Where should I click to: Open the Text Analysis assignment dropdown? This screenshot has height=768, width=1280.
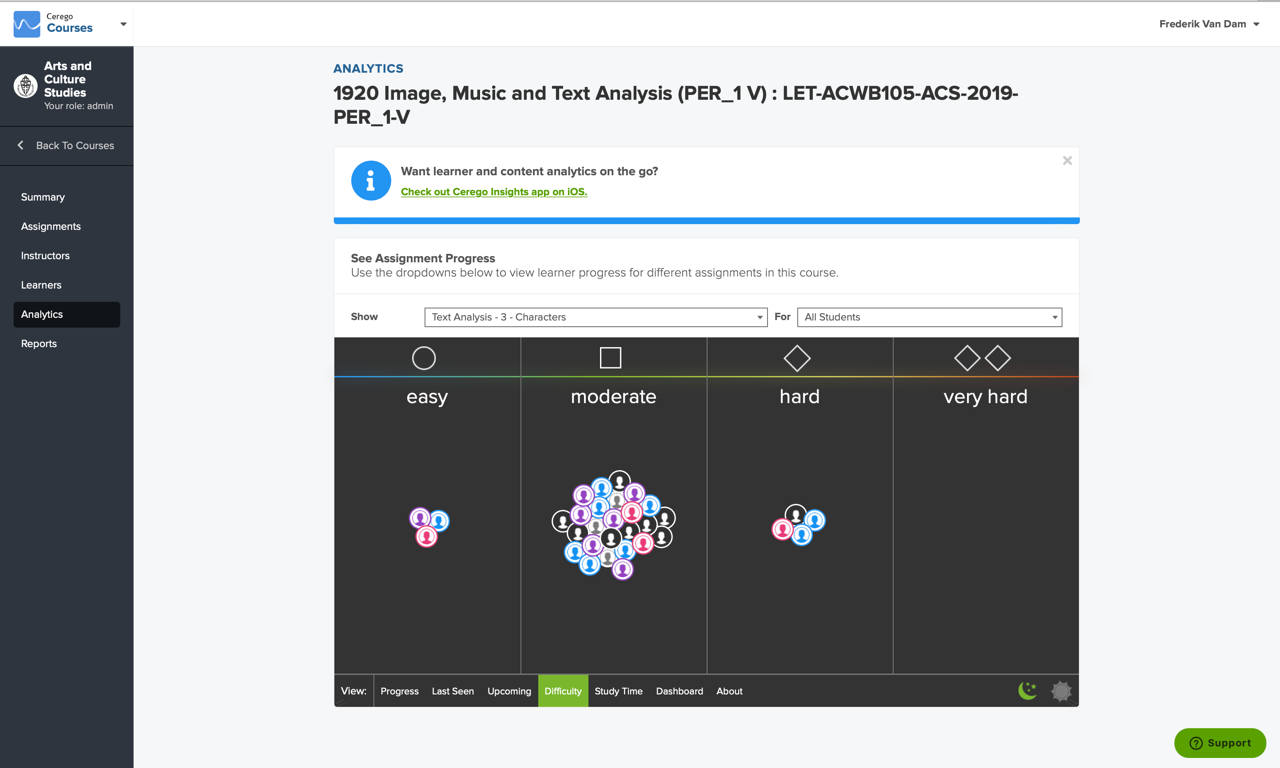595,317
